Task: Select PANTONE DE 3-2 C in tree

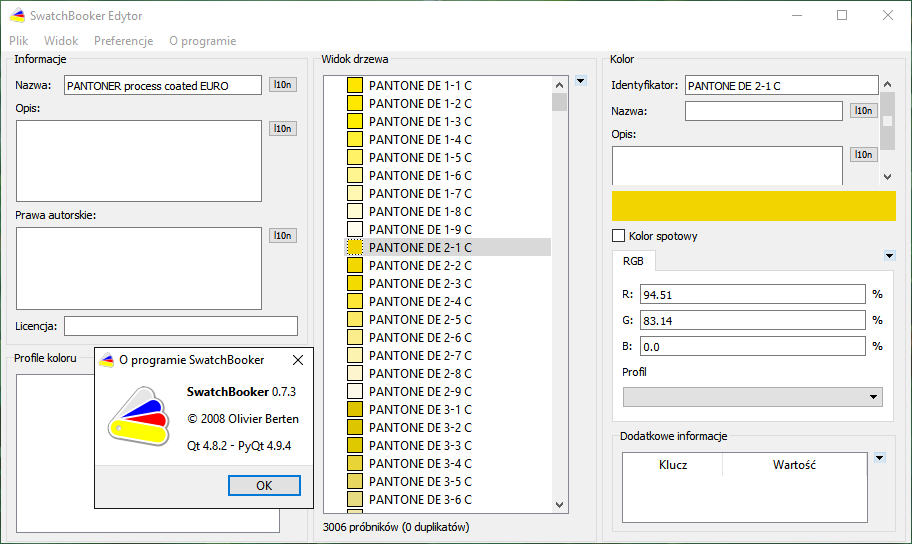Action: coord(420,428)
